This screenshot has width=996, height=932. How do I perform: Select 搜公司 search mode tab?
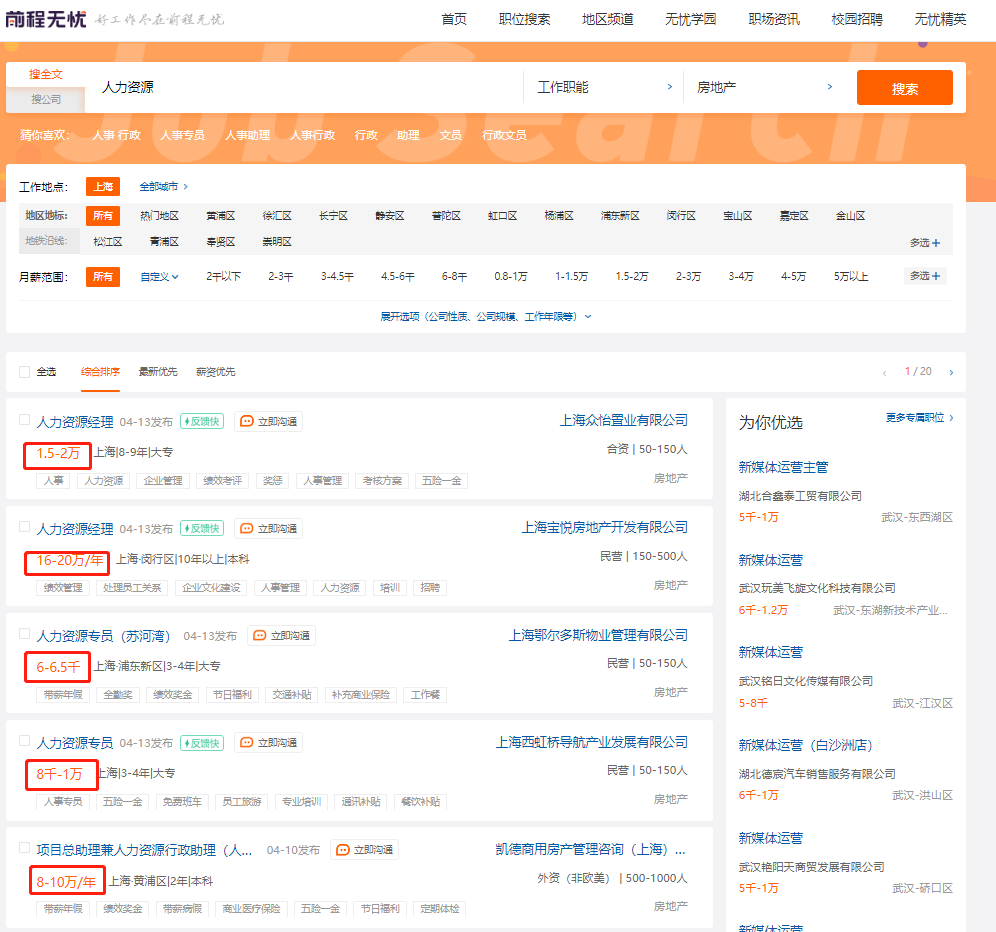click(46, 99)
